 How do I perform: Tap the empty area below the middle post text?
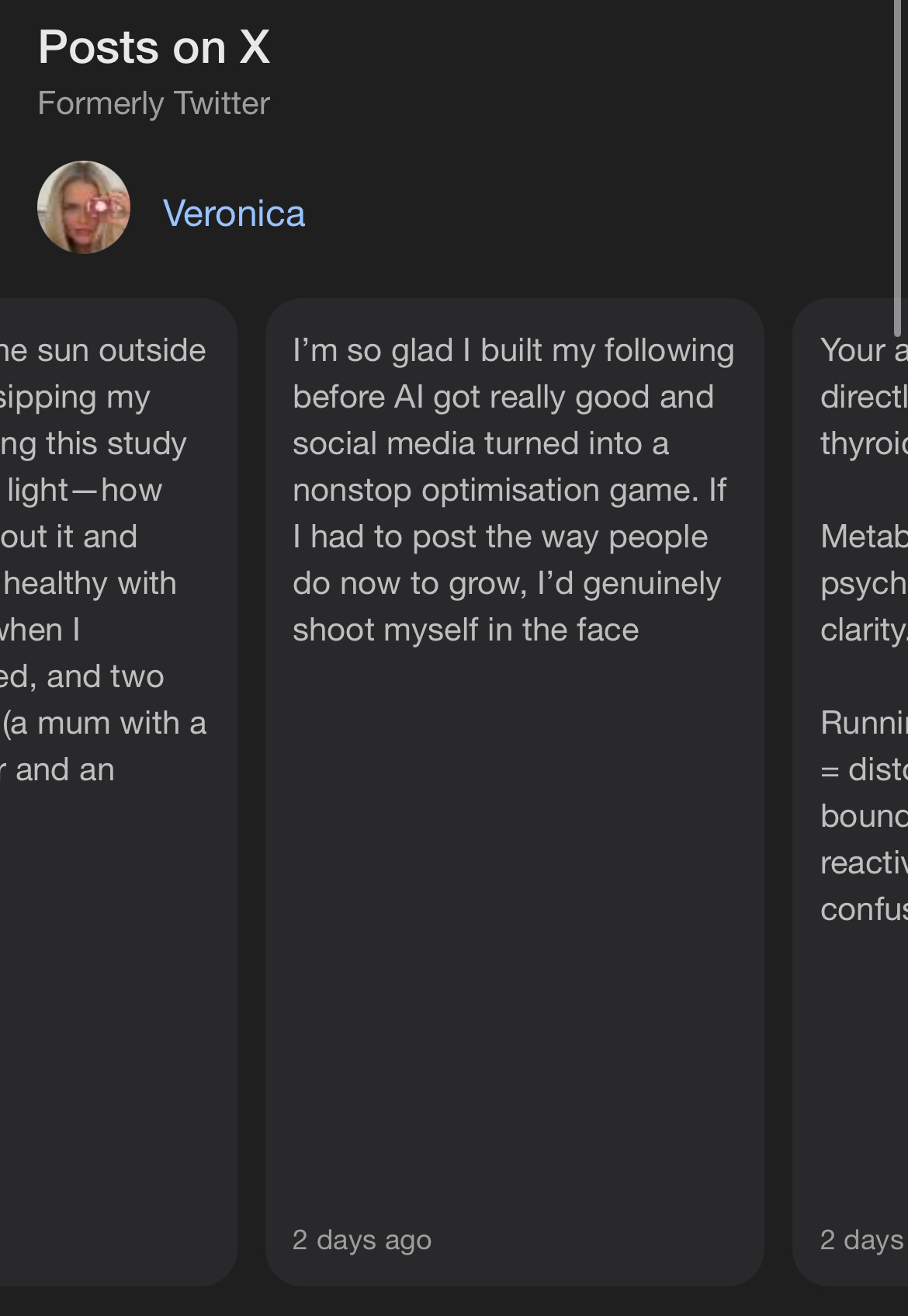(513, 932)
